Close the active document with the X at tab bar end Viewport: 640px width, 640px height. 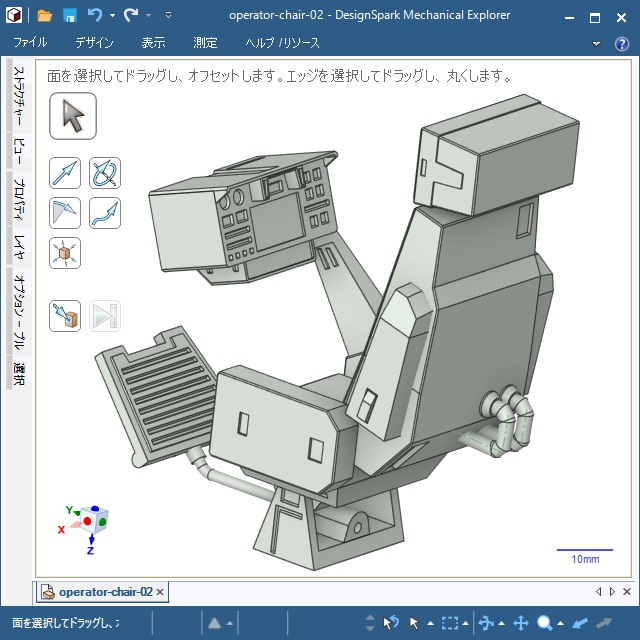point(627,591)
